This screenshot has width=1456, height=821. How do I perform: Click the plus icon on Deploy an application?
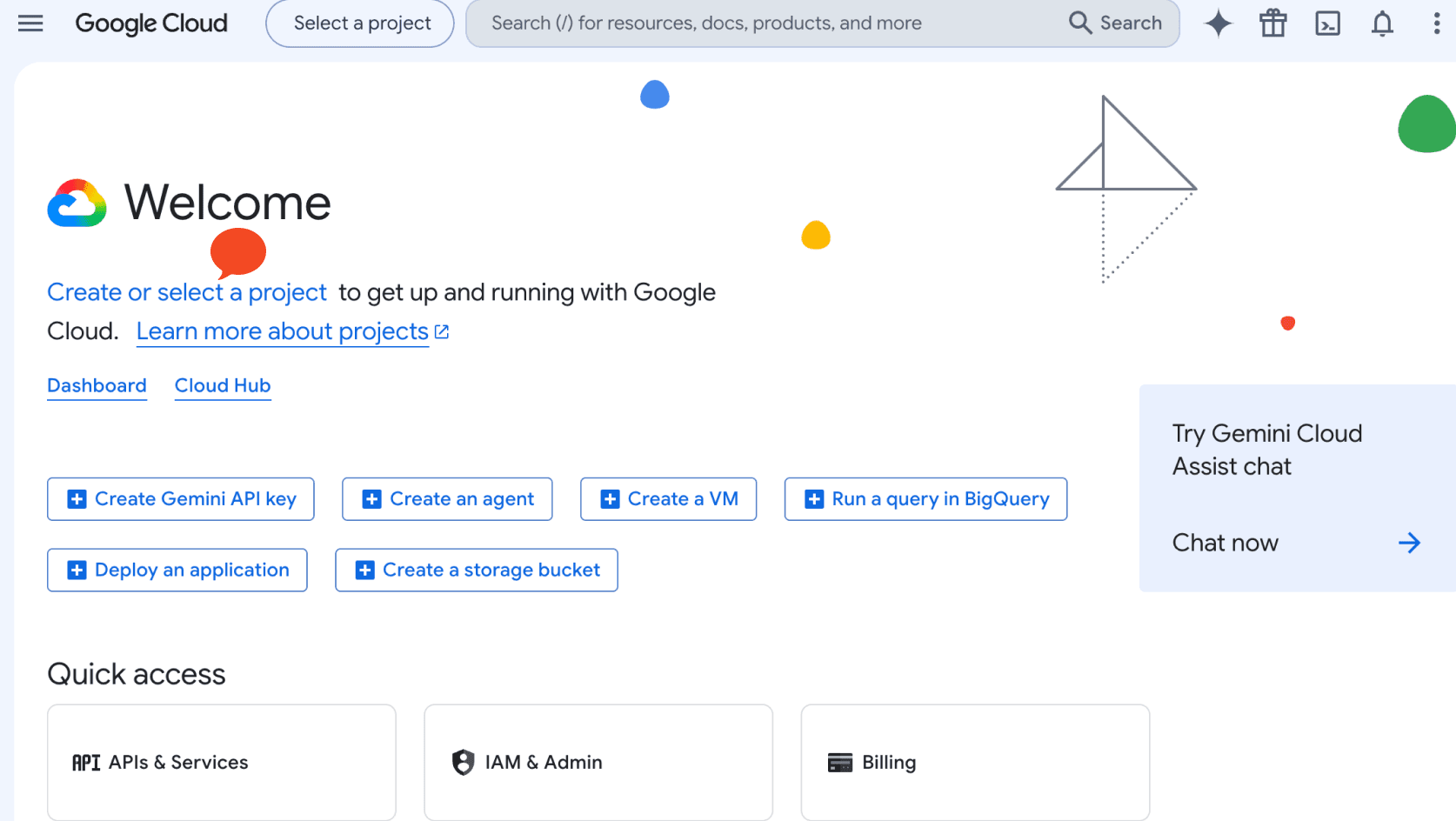(x=77, y=571)
